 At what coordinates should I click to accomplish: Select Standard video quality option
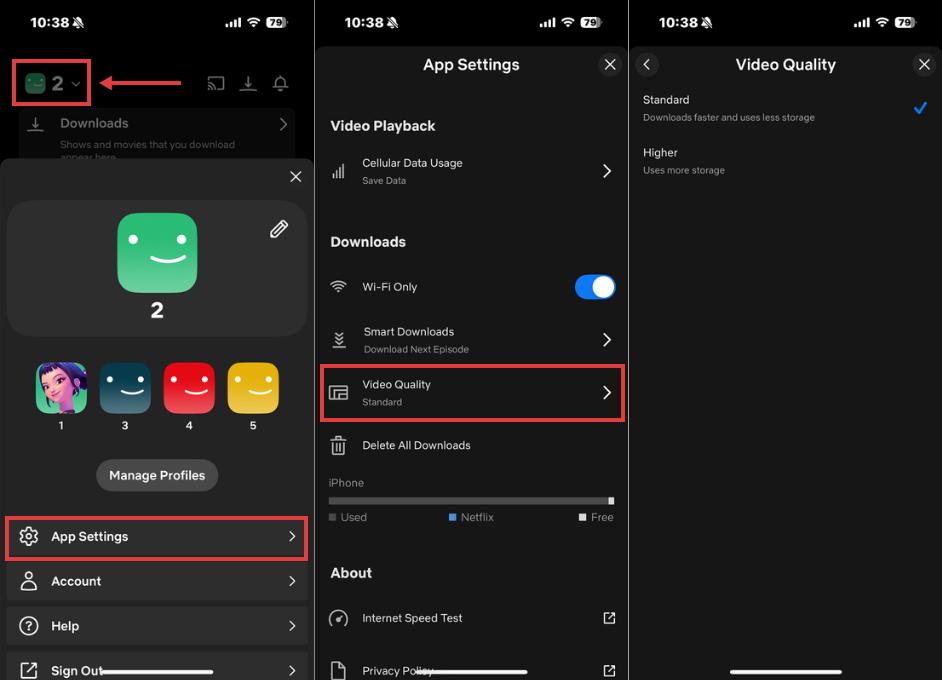pos(785,108)
